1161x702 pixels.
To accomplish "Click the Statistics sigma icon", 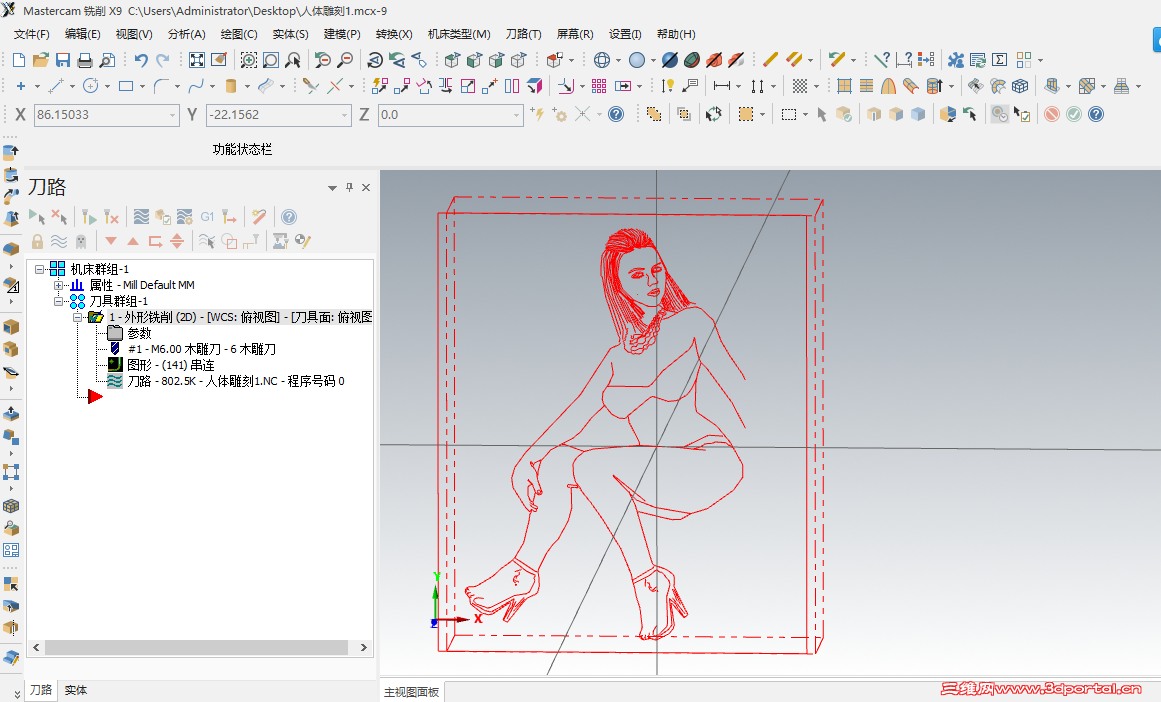I will click(1000, 60).
